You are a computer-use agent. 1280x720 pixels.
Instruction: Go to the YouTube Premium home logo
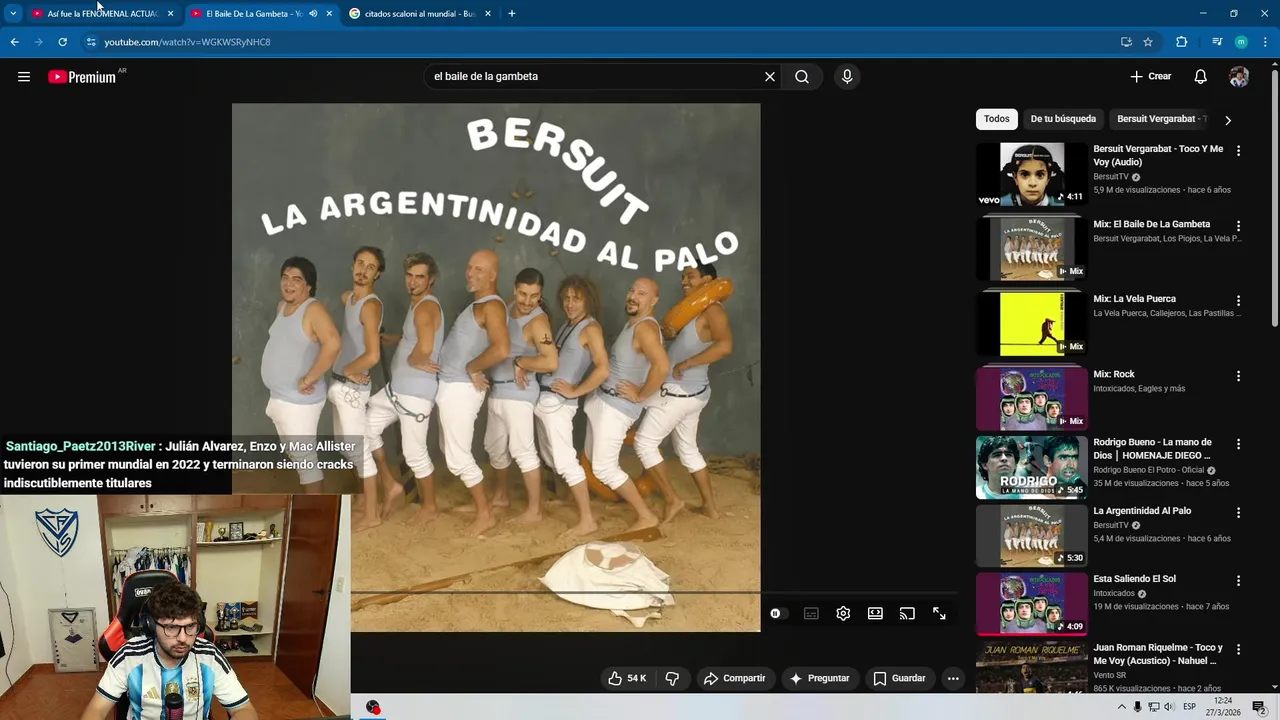82,77
